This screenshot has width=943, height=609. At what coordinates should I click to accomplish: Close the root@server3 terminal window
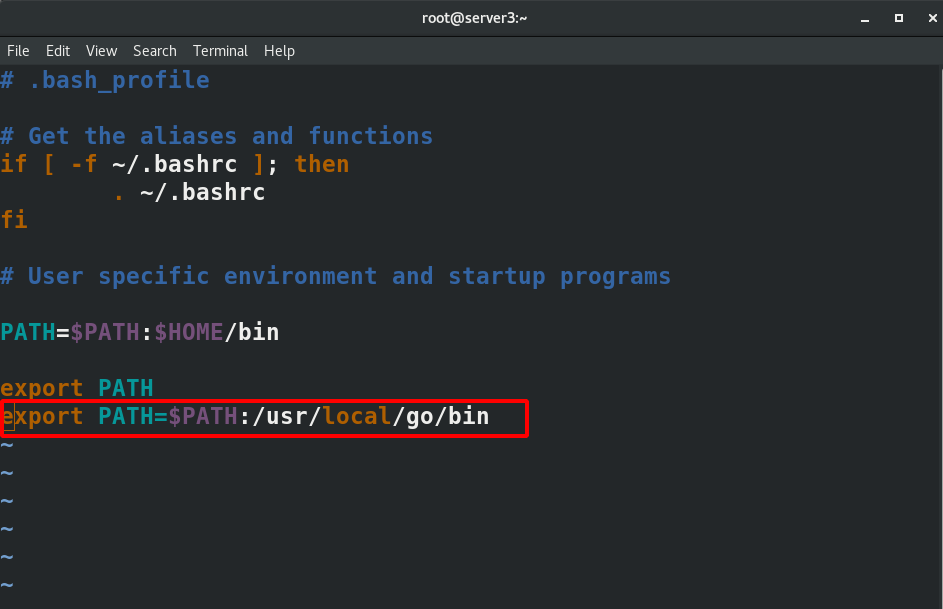point(932,18)
